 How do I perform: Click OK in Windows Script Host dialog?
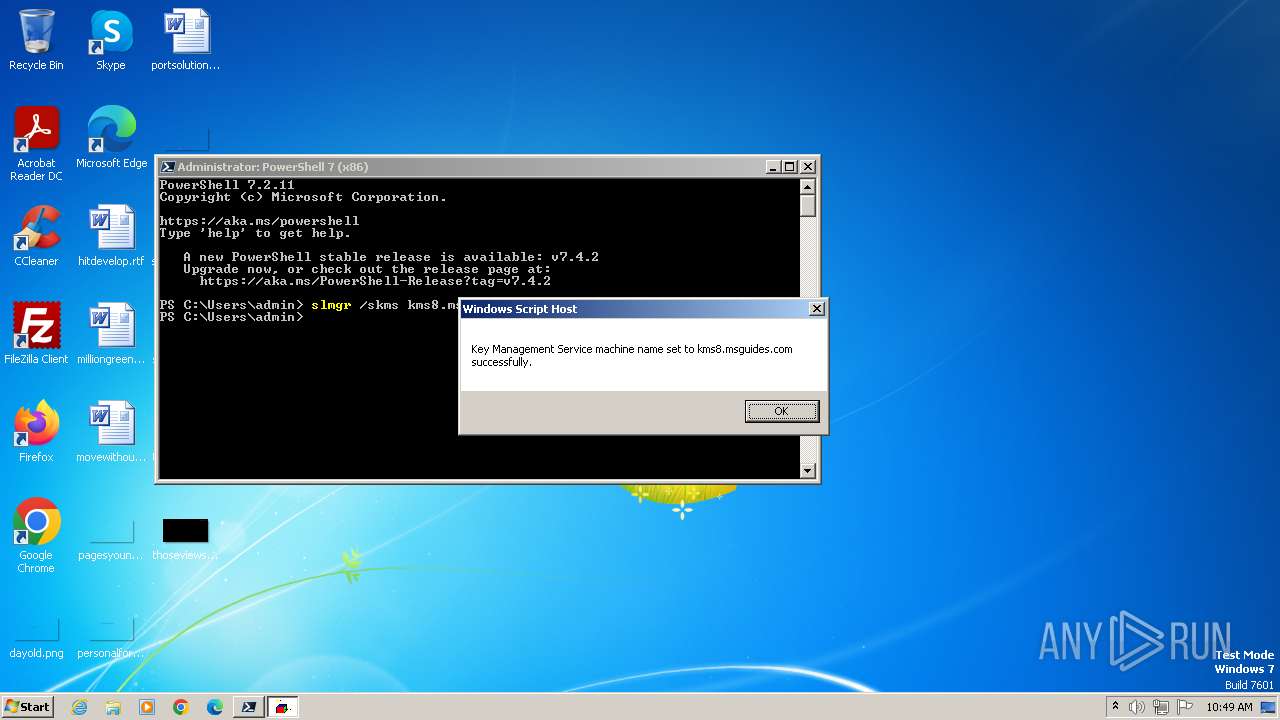(781, 411)
